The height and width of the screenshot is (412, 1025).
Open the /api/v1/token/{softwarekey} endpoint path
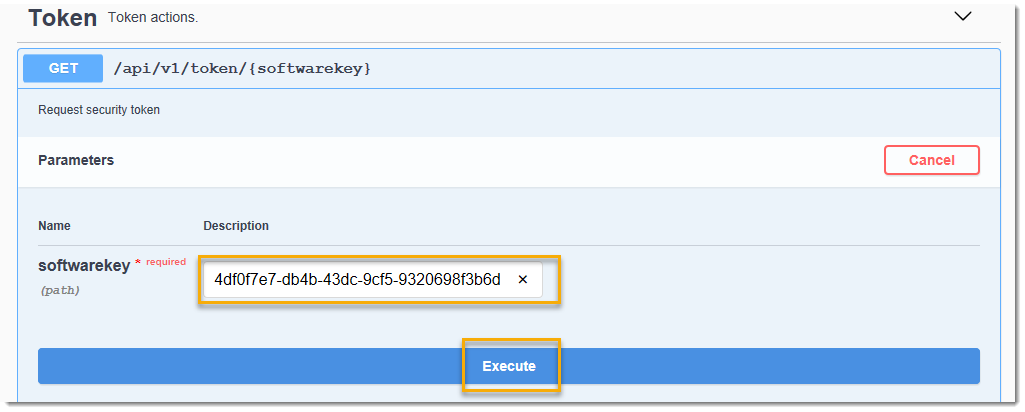coord(243,69)
